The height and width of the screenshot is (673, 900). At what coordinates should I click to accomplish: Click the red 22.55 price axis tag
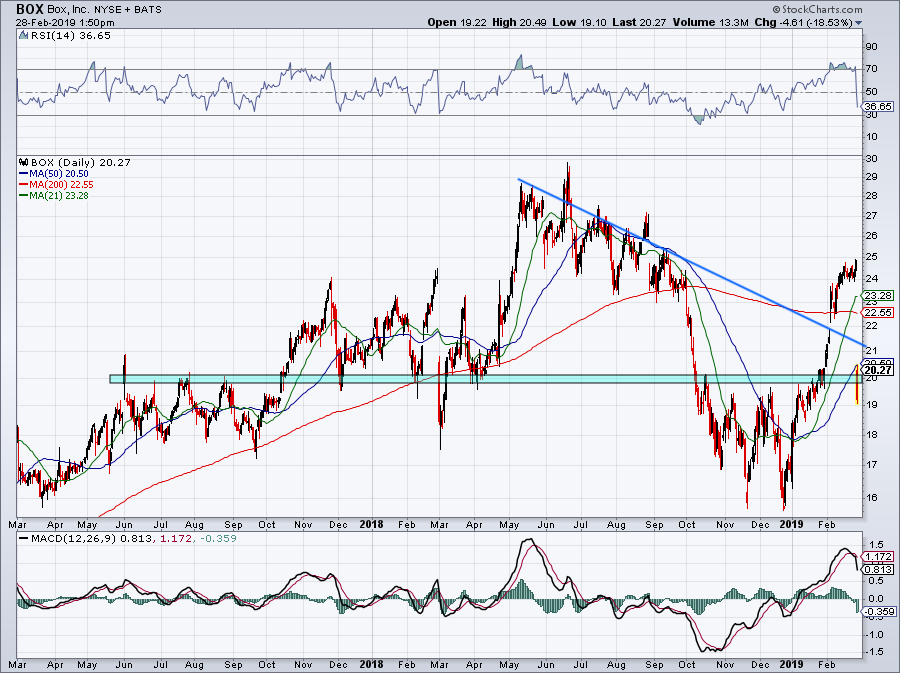878,313
